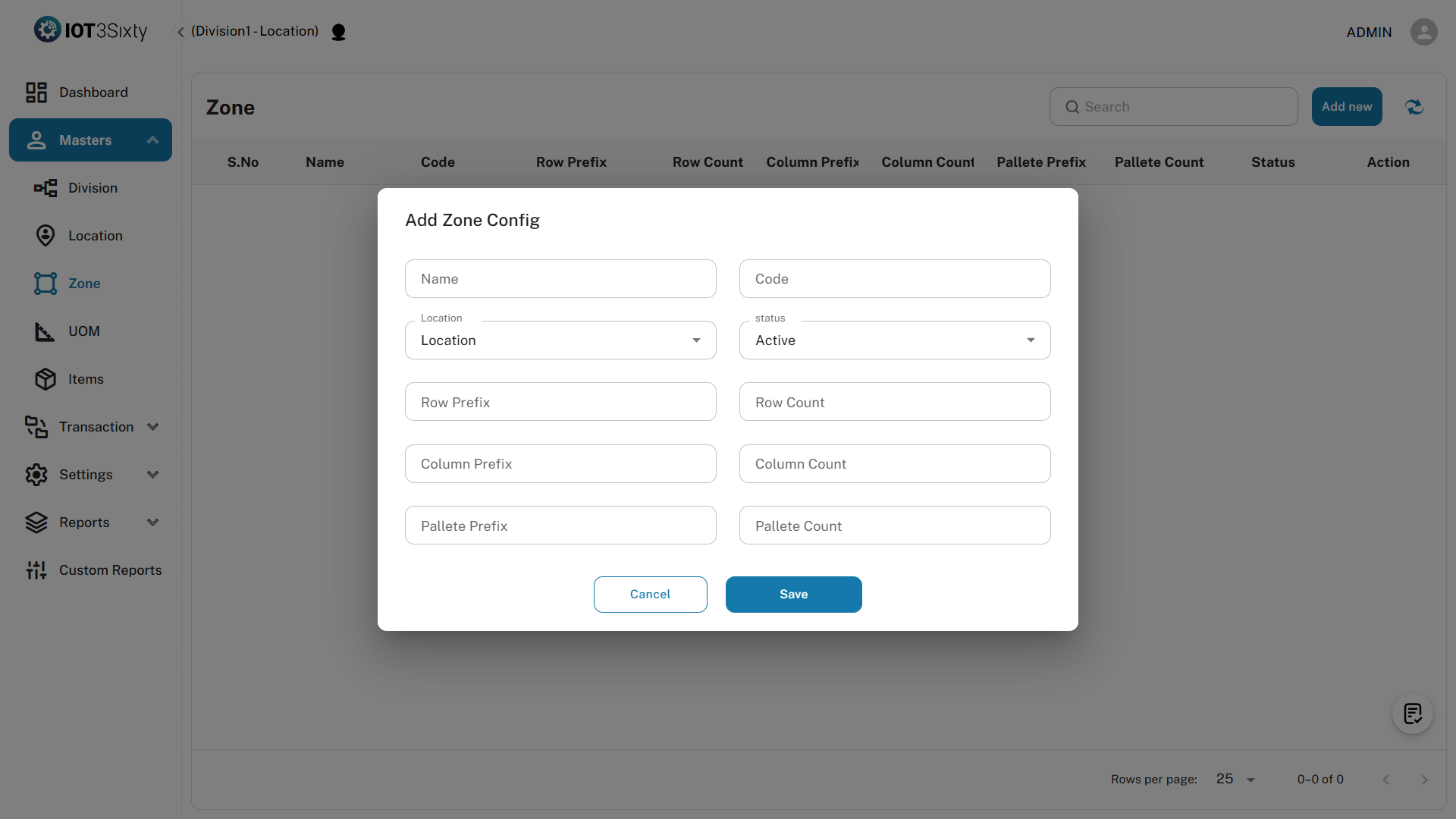Image resolution: width=1456 pixels, height=819 pixels.
Task: Click the Row Prefix input field
Action: pos(560,402)
